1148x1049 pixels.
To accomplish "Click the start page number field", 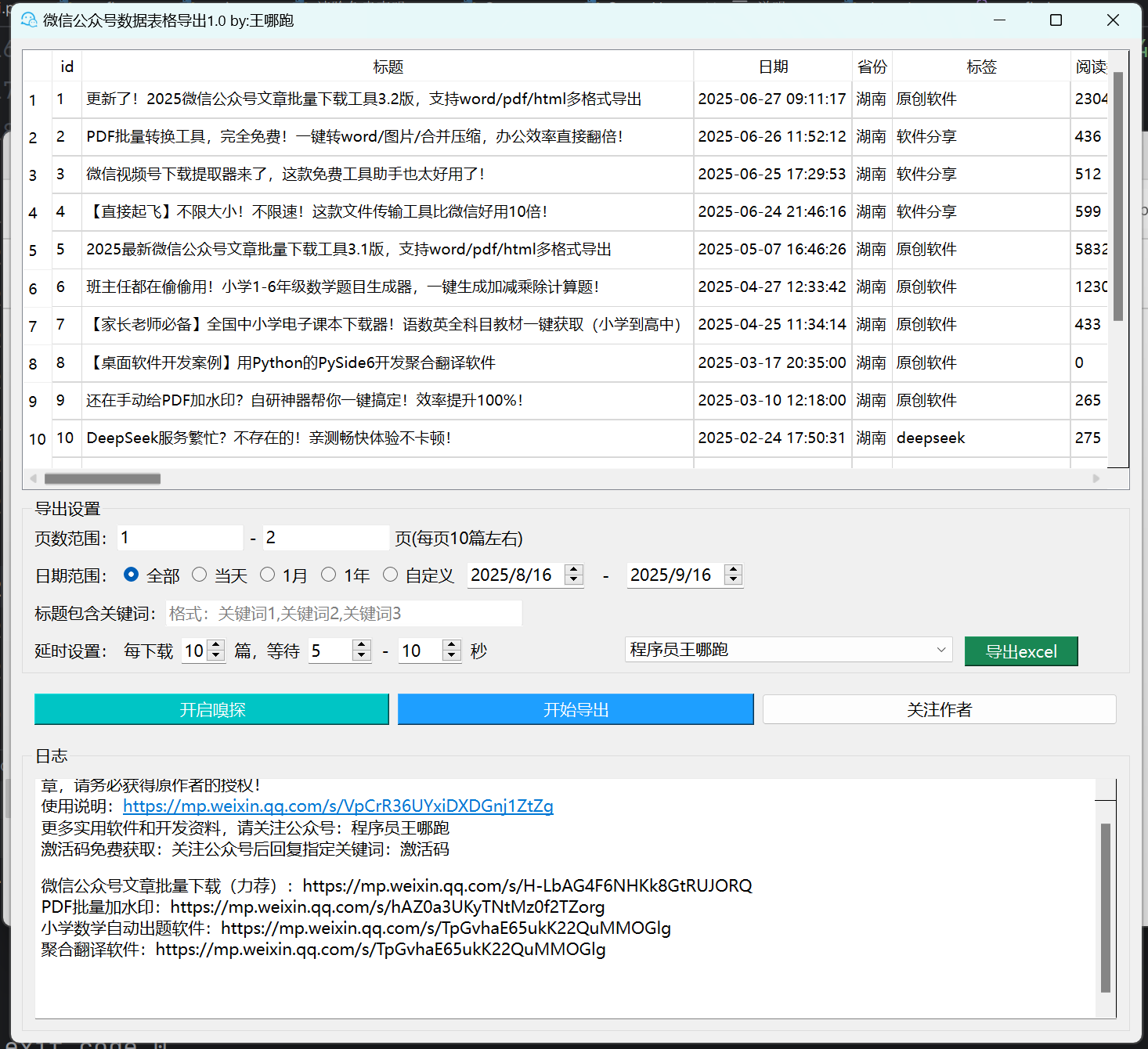I will 180,538.
